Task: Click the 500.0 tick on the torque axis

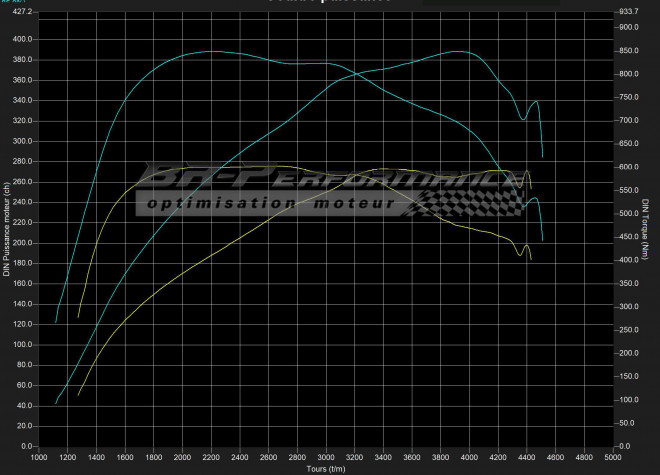Action: (x=631, y=214)
